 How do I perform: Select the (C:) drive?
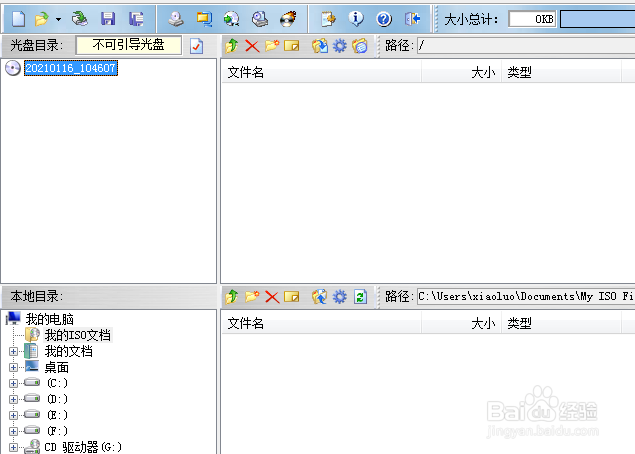[x=58, y=383]
